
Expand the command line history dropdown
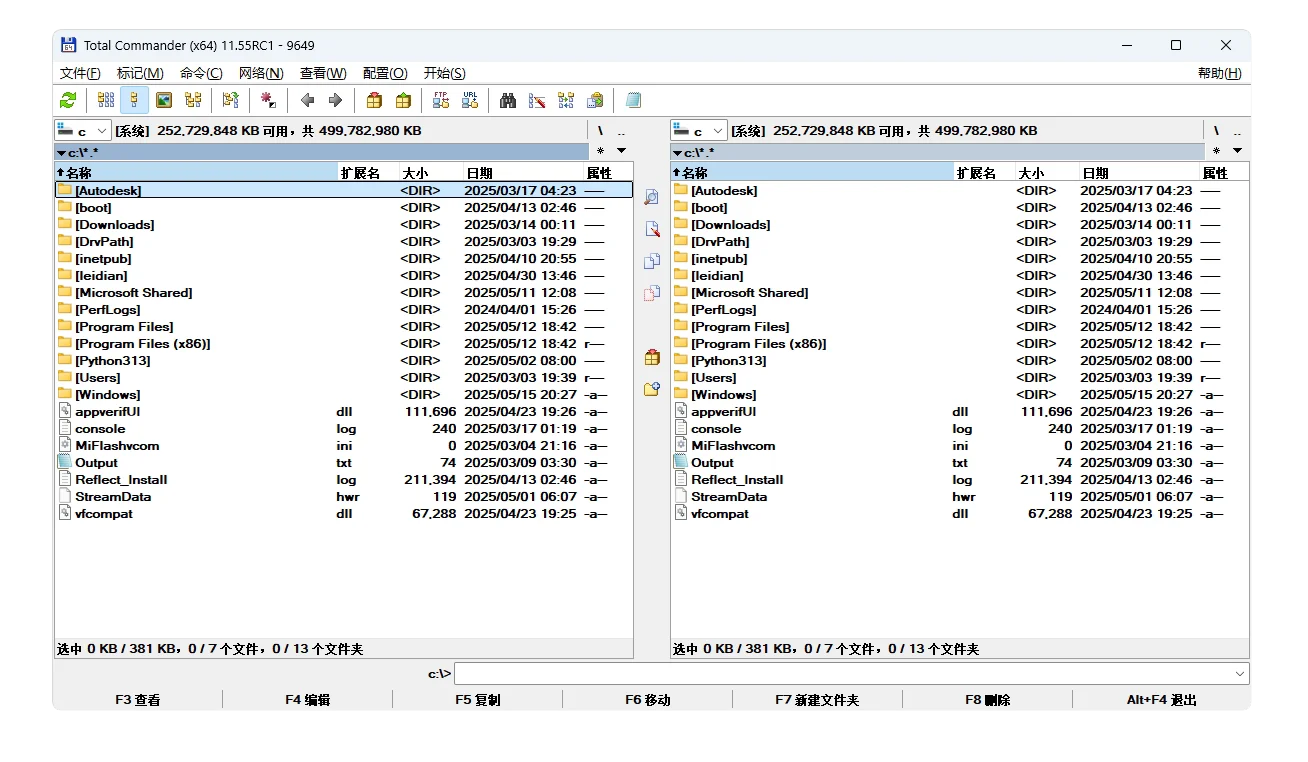tap(1240, 674)
